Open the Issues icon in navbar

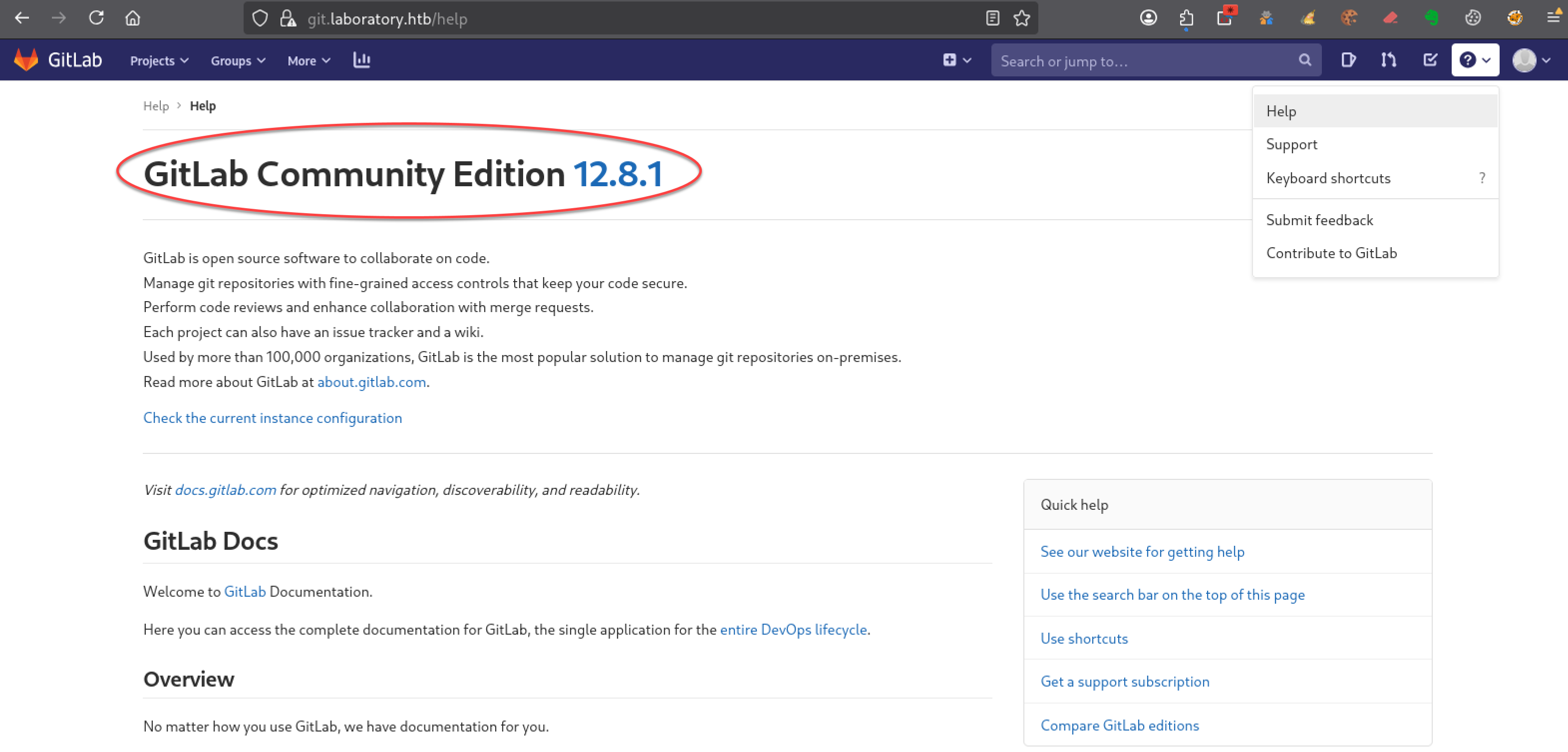[x=1348, y=60]
